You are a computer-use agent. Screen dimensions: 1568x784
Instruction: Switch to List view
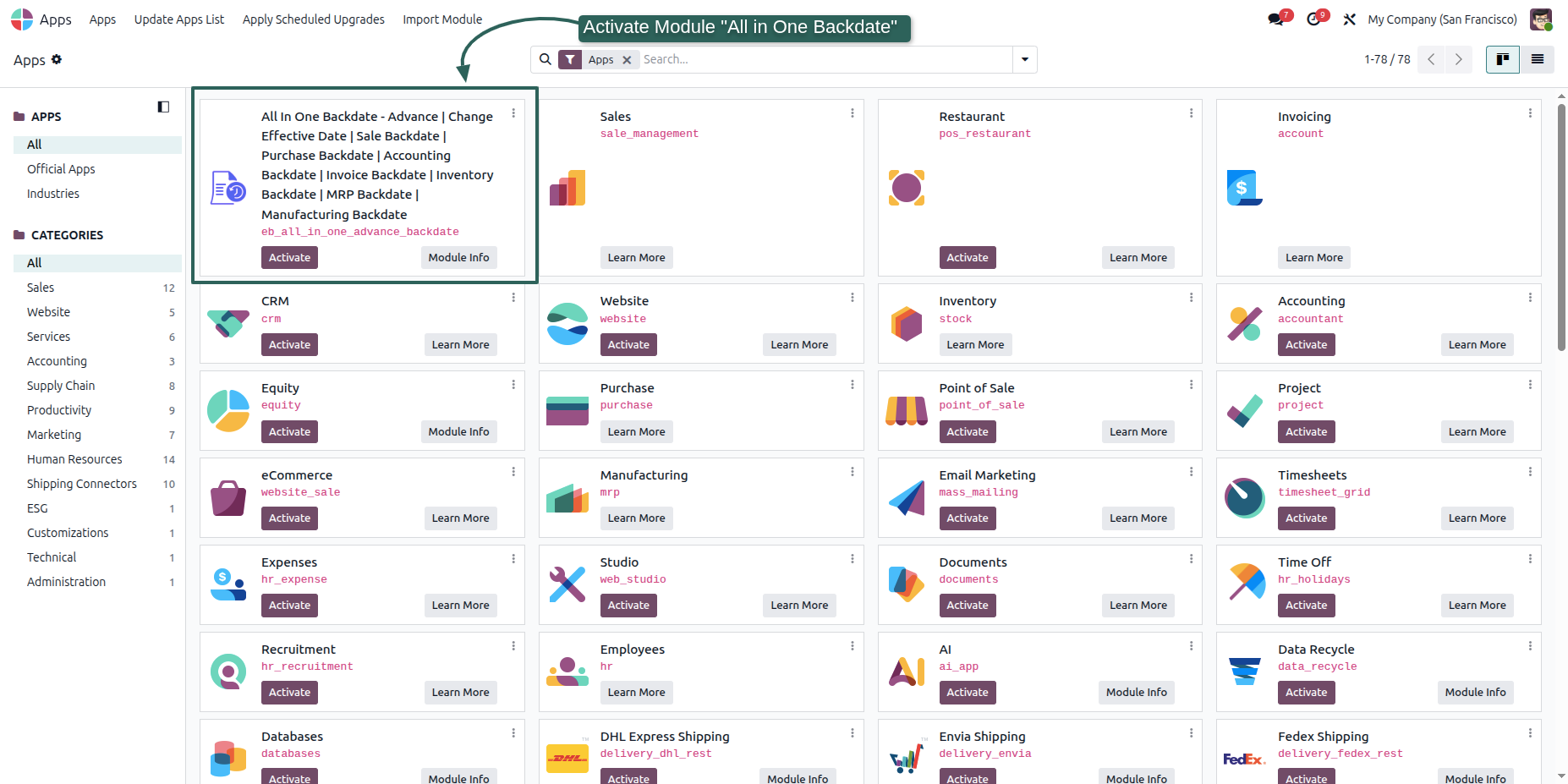coord(1538,59)
